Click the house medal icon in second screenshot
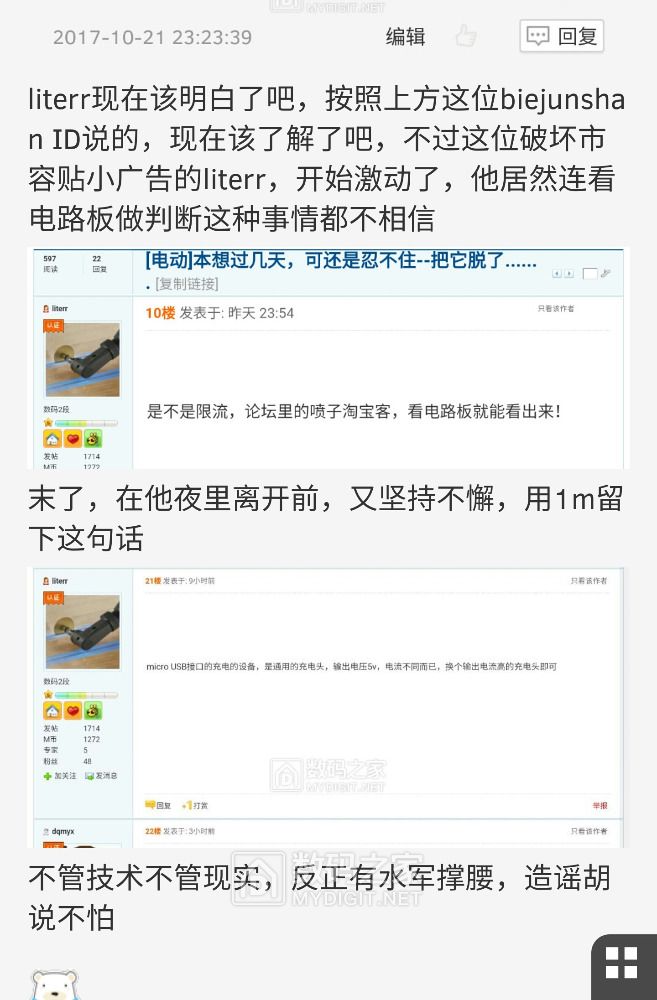Viewport: 657px width, 1000px height. (52, 710)
